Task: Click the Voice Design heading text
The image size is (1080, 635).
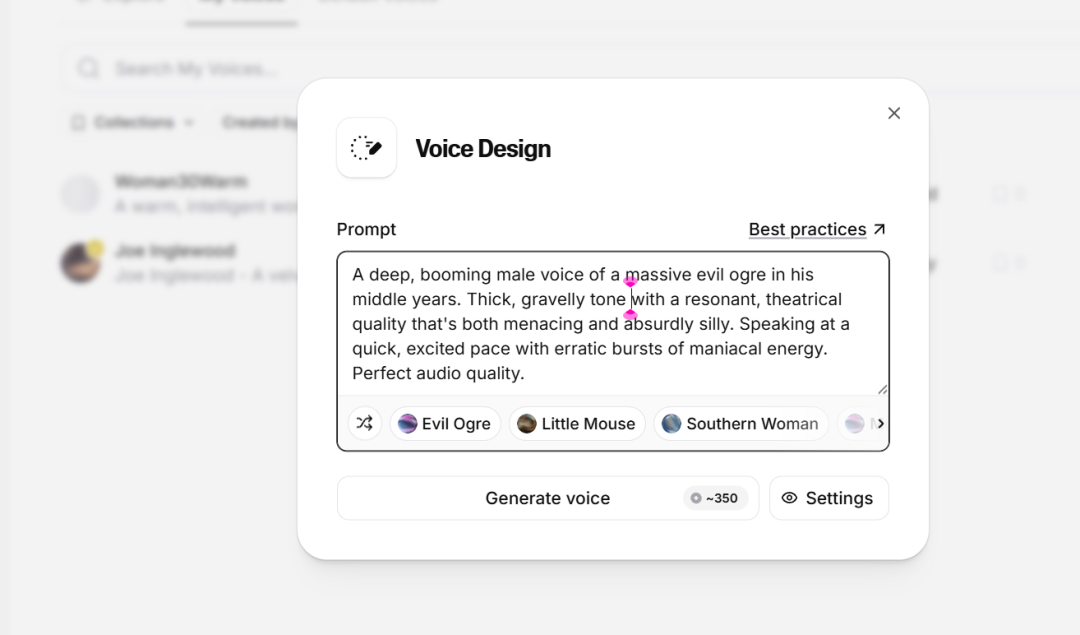Action: pos(483,149)
